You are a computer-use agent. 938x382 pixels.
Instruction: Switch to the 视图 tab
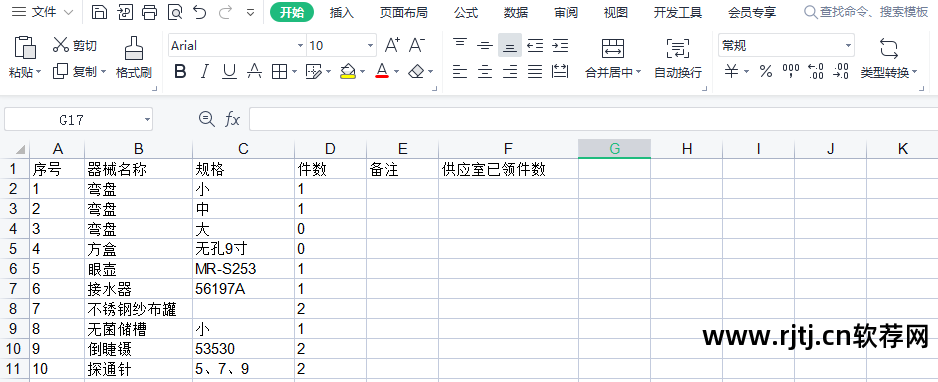pyautogui.click(x=616, y=12)
